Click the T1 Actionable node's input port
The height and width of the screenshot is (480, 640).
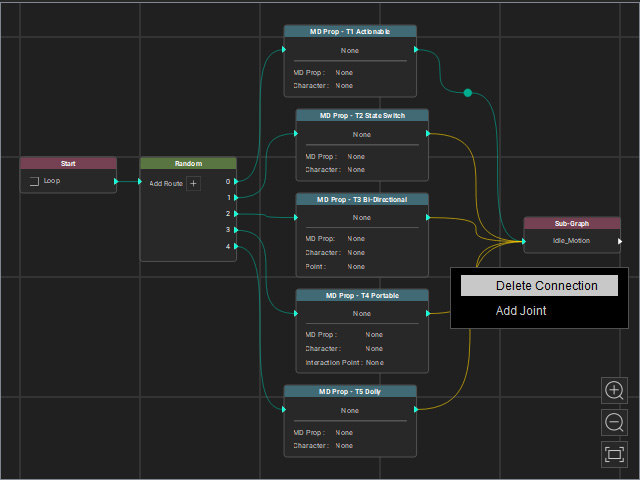284,49
